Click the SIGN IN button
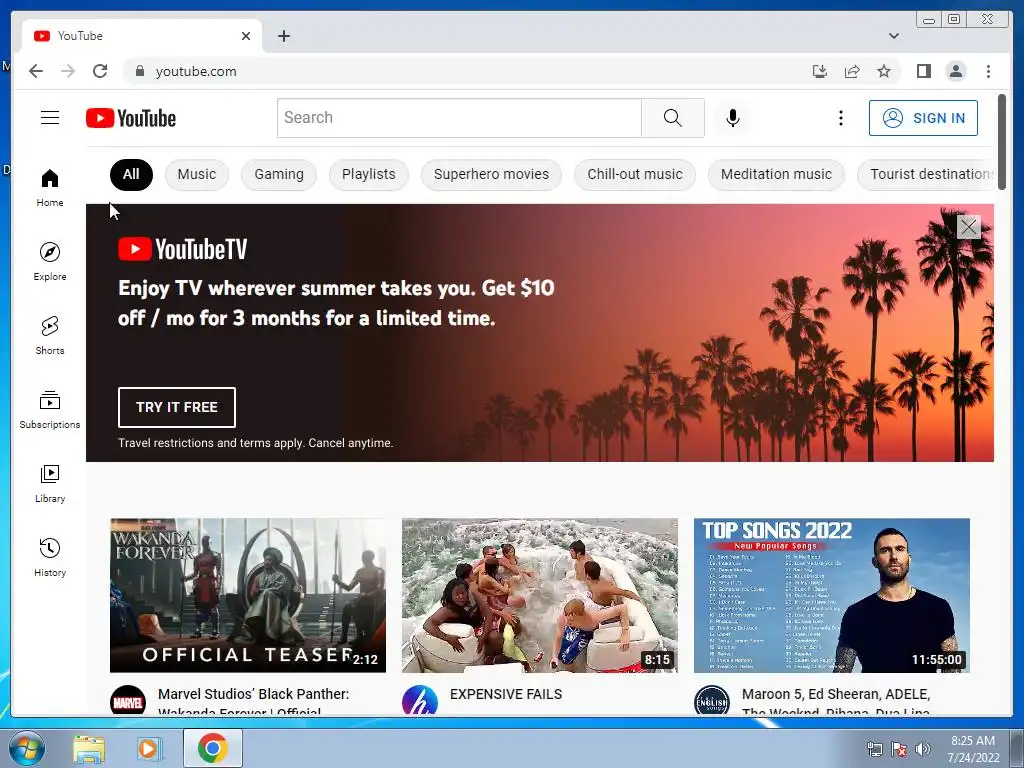 click(923, 118)
